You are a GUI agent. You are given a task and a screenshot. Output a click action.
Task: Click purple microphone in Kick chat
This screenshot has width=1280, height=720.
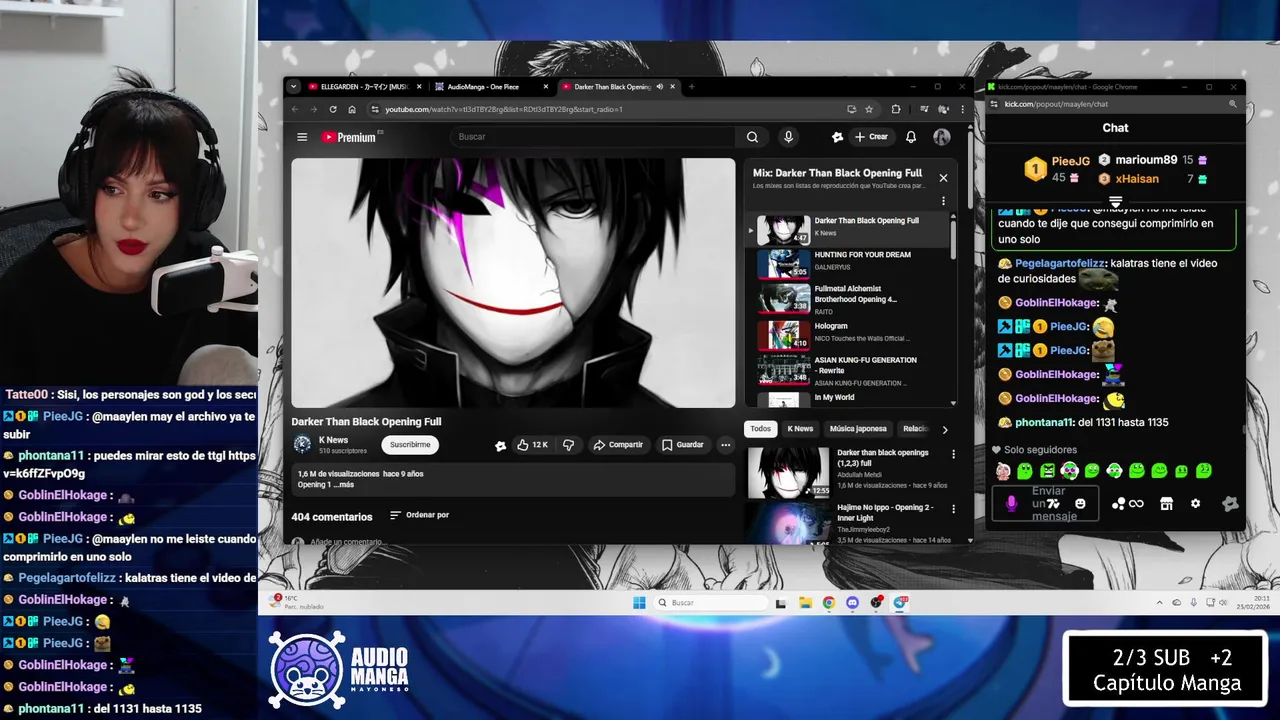1011,504
